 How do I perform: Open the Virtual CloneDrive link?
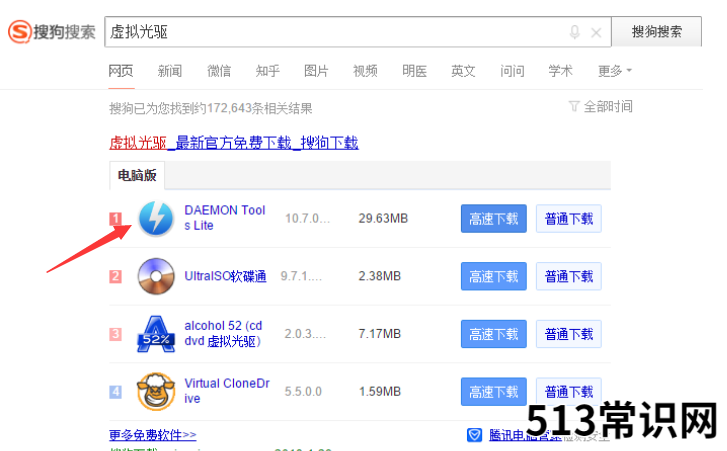pos(227,391)
